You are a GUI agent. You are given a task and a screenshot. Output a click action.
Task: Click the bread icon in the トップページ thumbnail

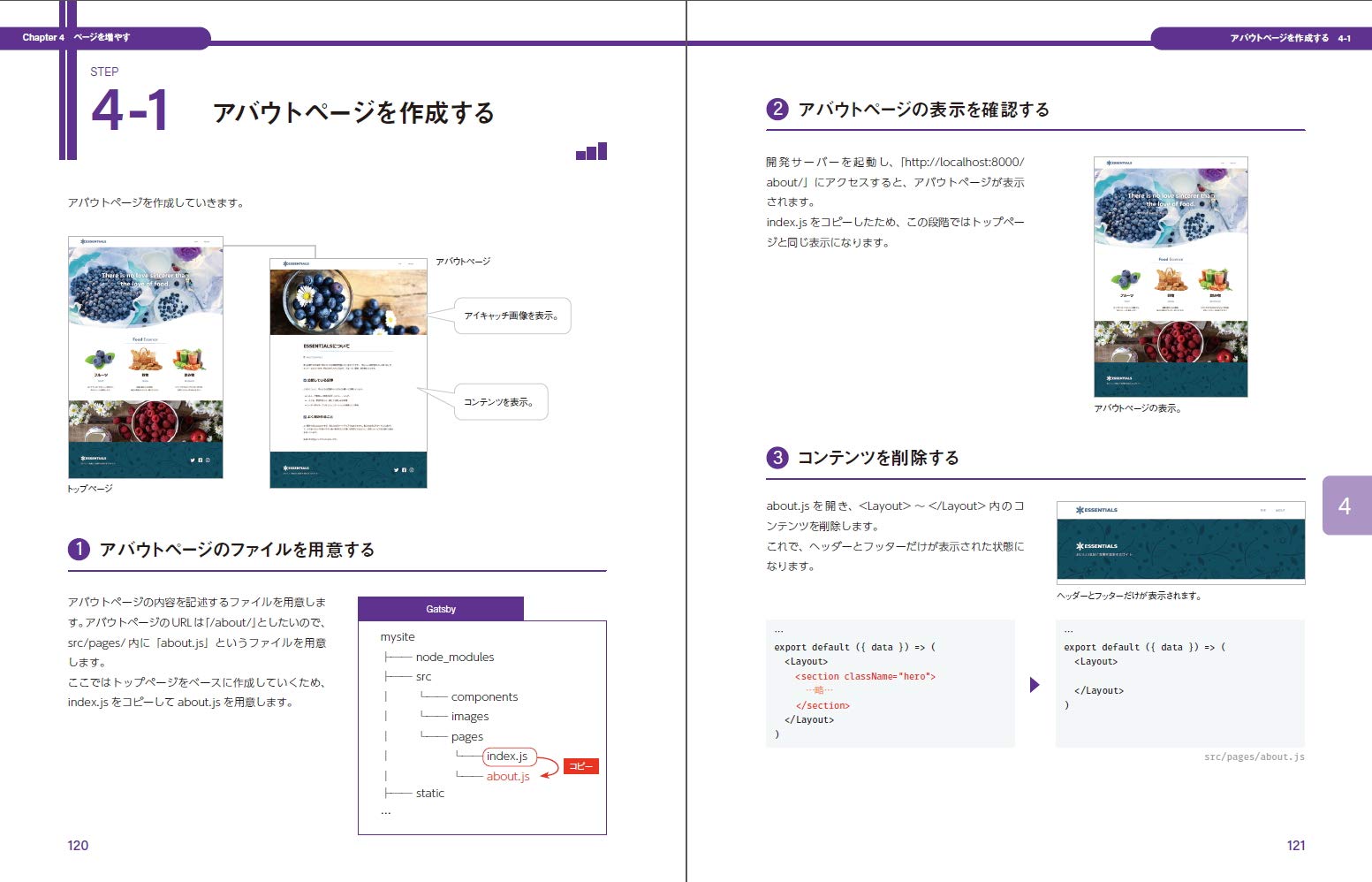145,359
